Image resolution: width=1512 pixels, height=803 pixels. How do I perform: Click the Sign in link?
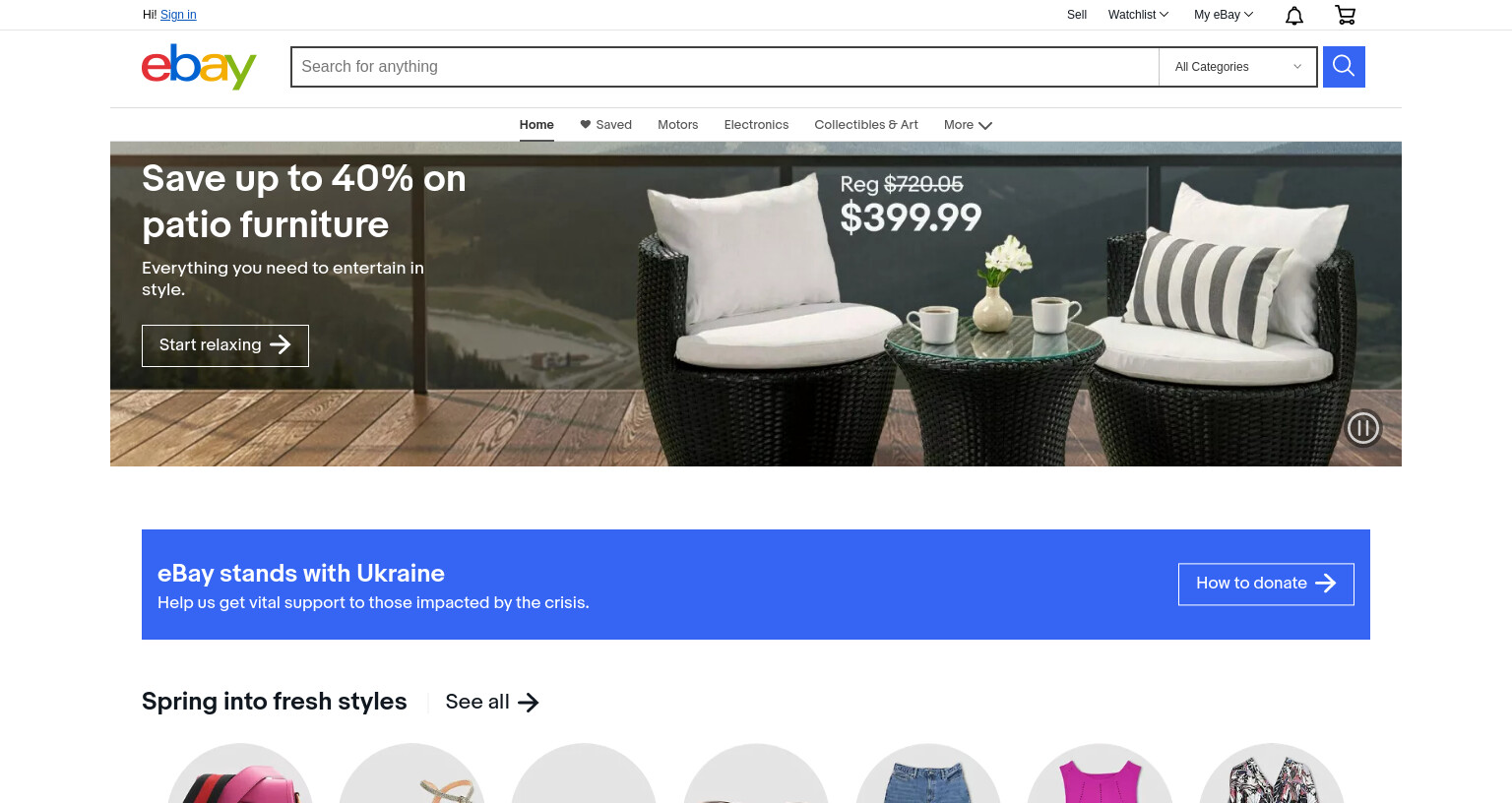click(x=178, y=15)
